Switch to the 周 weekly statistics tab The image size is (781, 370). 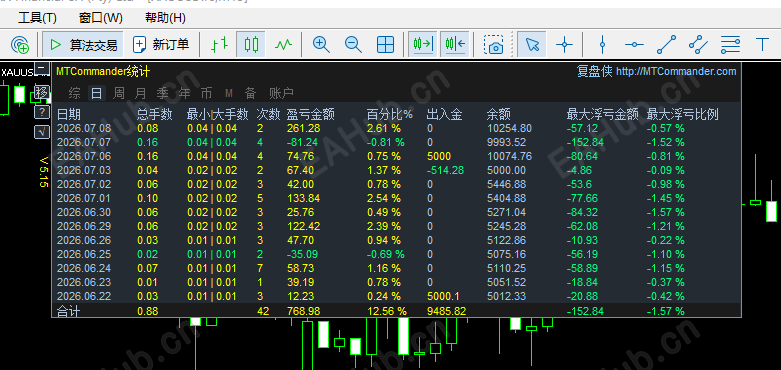pyautogui.click(x=119, y=93)
